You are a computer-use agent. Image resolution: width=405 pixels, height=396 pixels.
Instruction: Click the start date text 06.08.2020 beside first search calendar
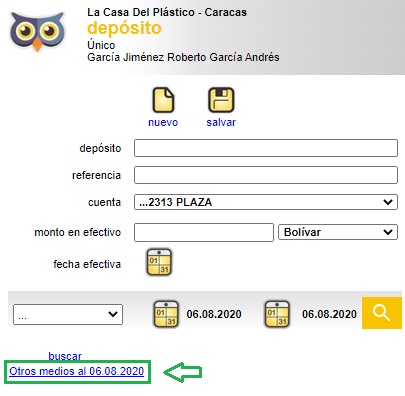(x=214, y=314)
